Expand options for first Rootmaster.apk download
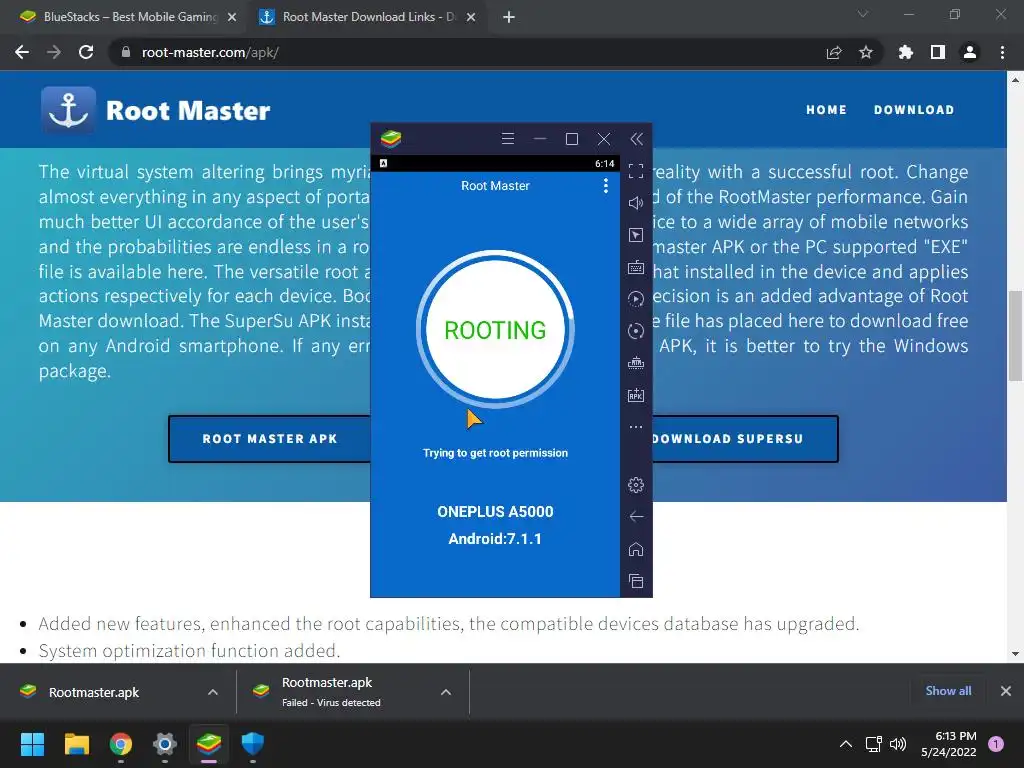The image size is (1024, 768). 213,692
